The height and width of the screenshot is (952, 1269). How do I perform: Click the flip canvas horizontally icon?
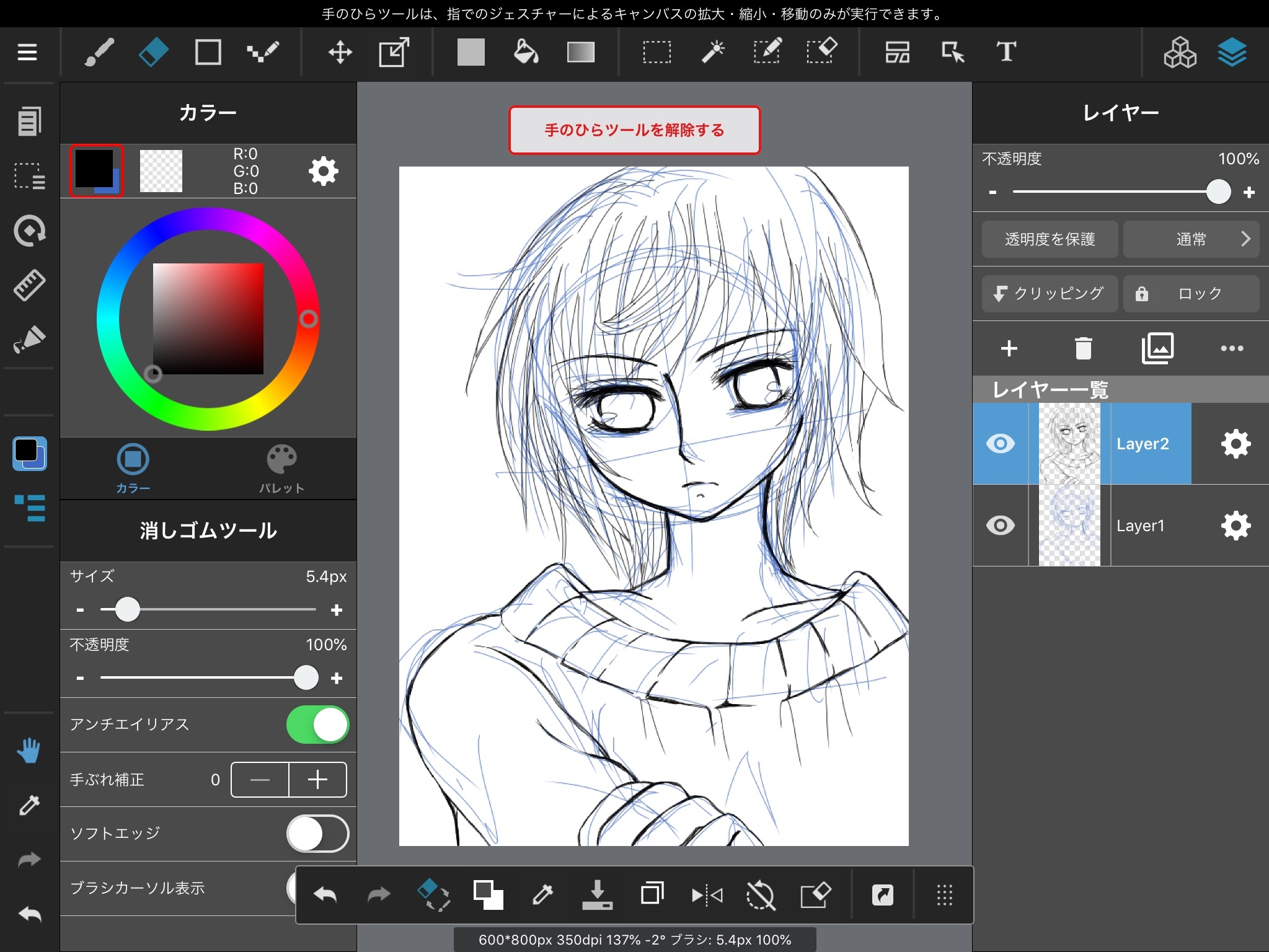click(x=707, y=895)
